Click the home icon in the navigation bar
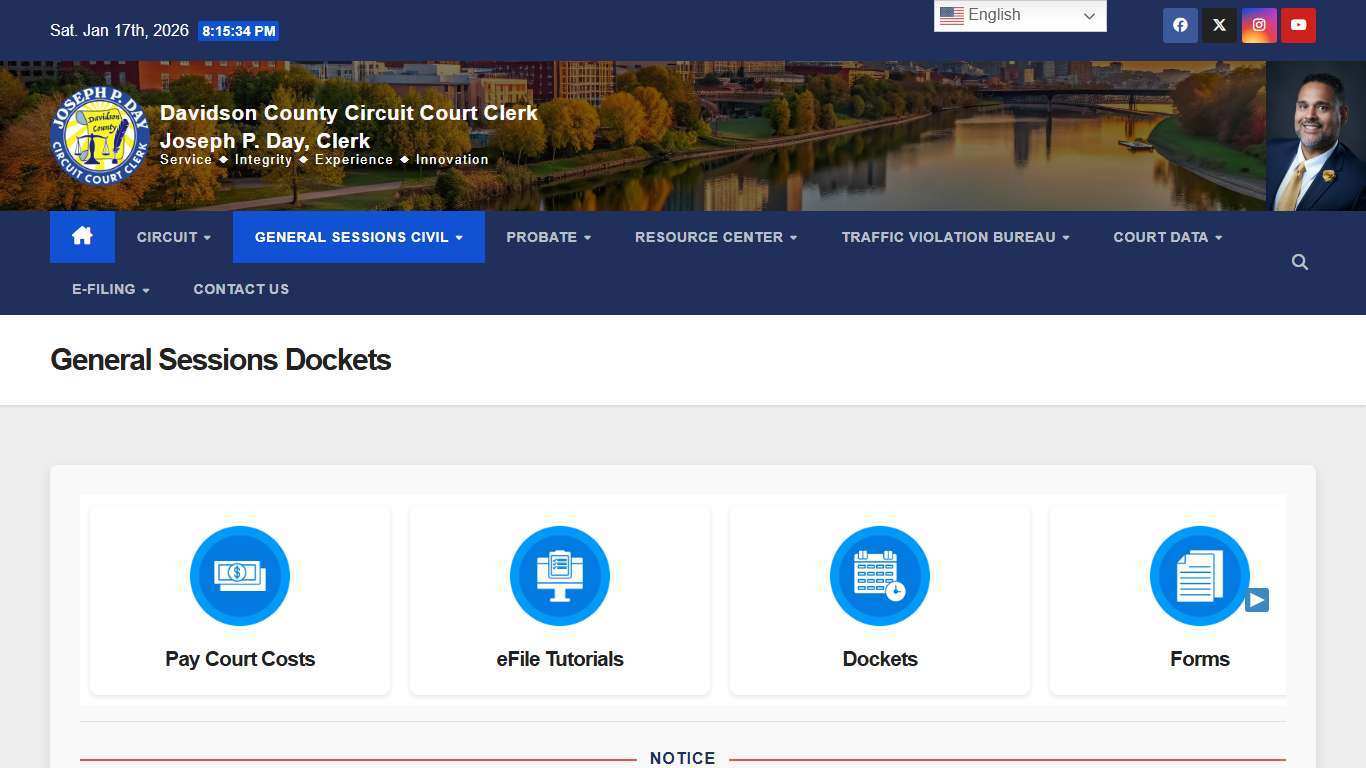 82,236
